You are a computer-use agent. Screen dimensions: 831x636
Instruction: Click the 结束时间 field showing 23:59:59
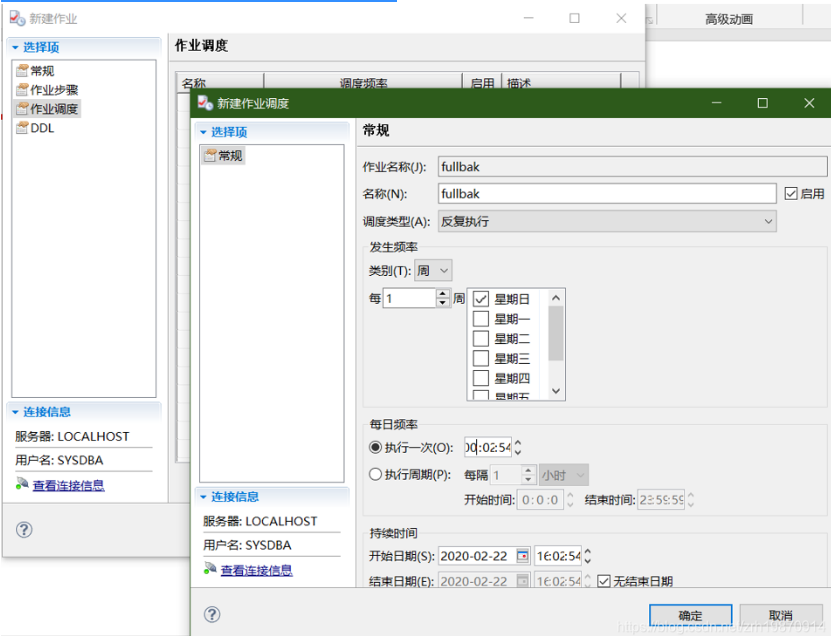click(661, 499)
